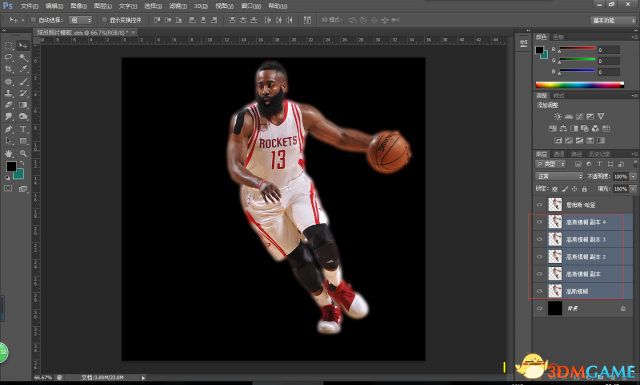Click the lock-all padlock icon
This screenshot has width=640, height=385.
coord(584,189)
